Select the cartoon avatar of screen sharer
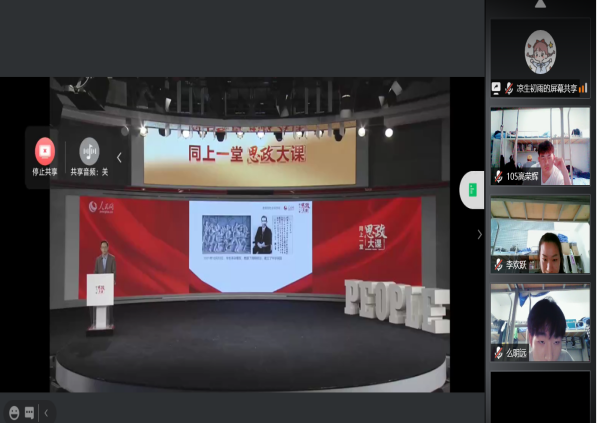 pos(540,52)
